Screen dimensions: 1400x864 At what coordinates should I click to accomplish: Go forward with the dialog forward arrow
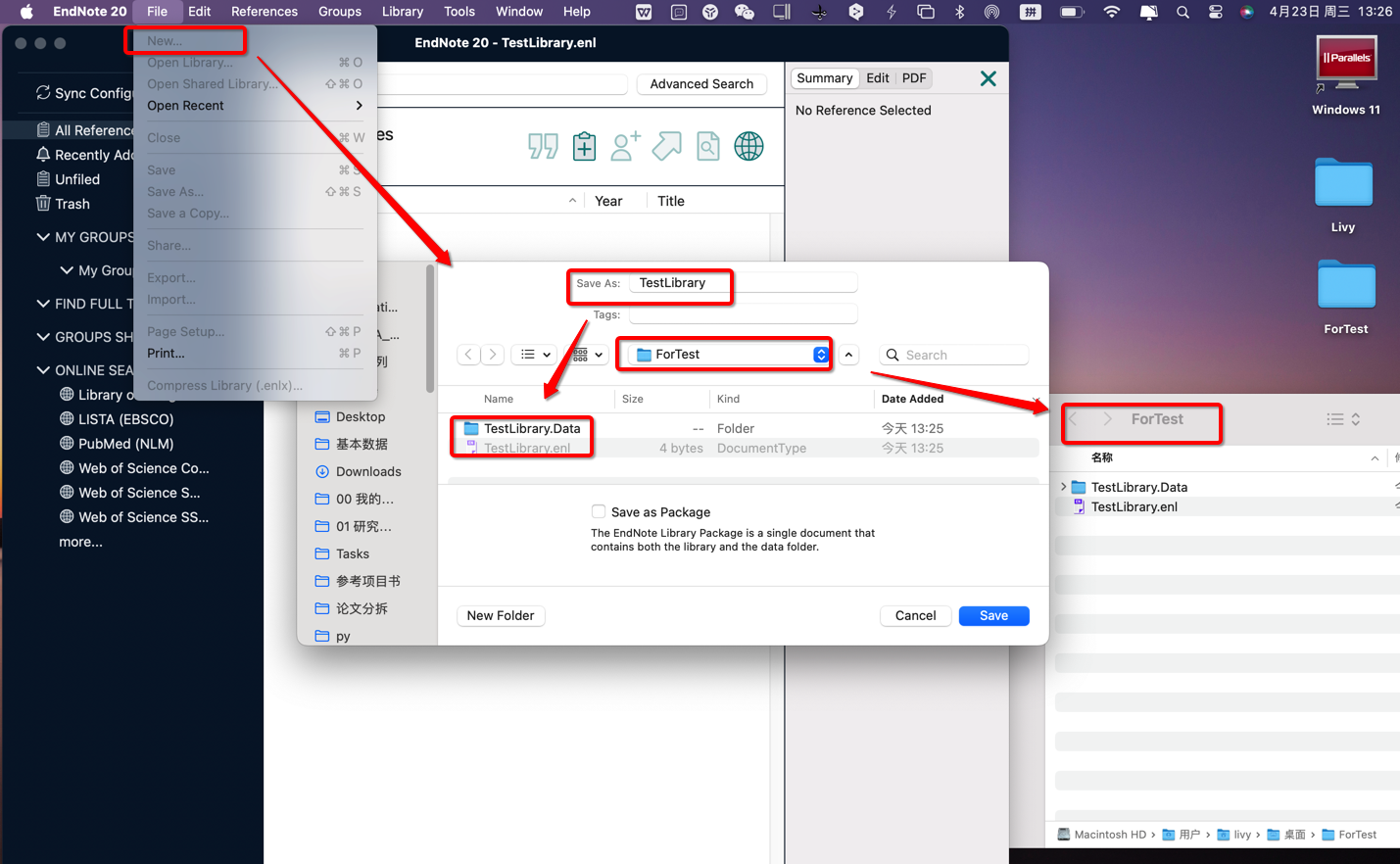pos(493,355)
